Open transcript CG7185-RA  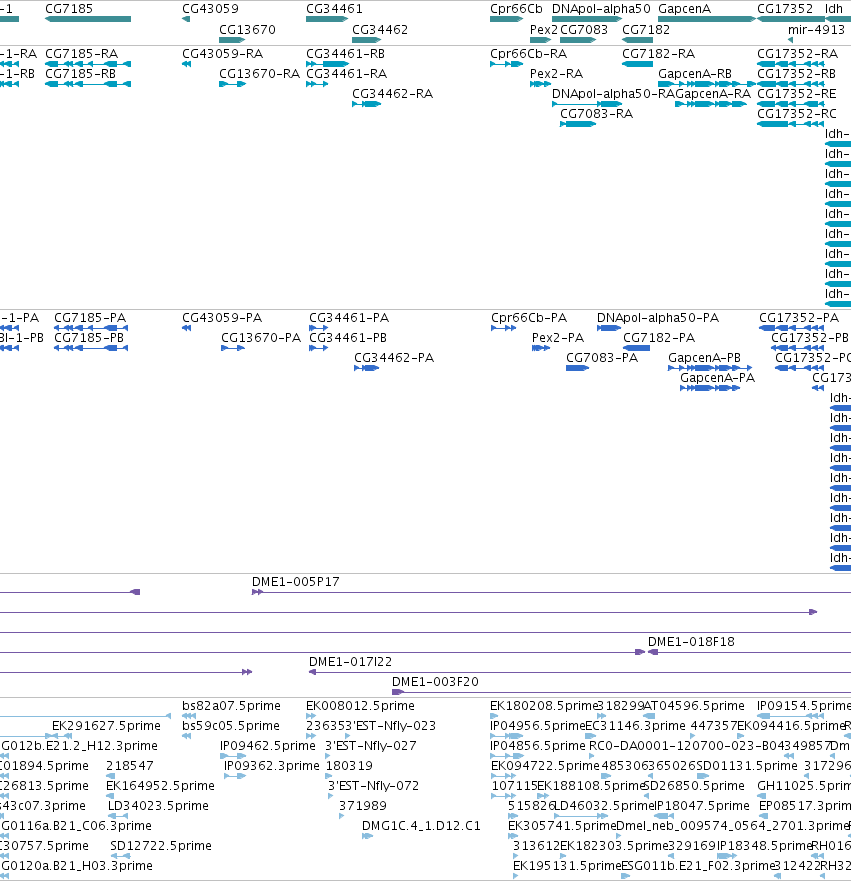click(x=81, y=54)
